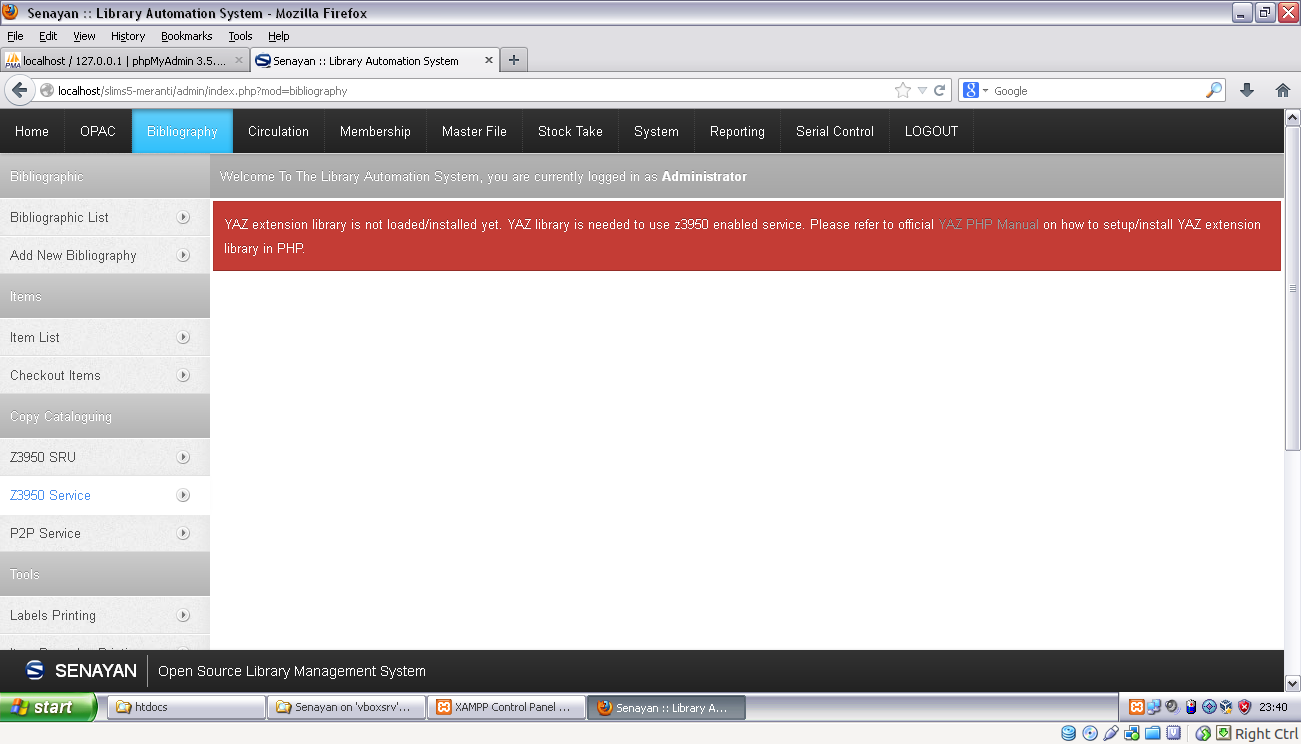Open the Stock Take module
Image resolution: width=1301 pixels, height=744 pixels.
570,131
